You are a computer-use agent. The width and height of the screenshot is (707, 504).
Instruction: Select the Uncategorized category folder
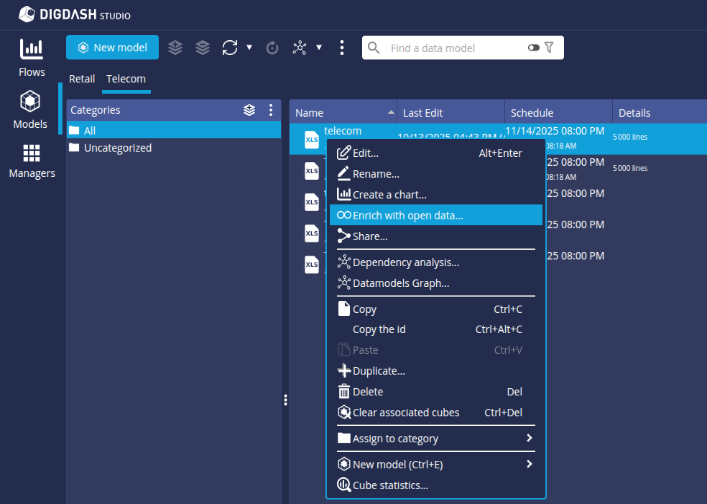117,148
